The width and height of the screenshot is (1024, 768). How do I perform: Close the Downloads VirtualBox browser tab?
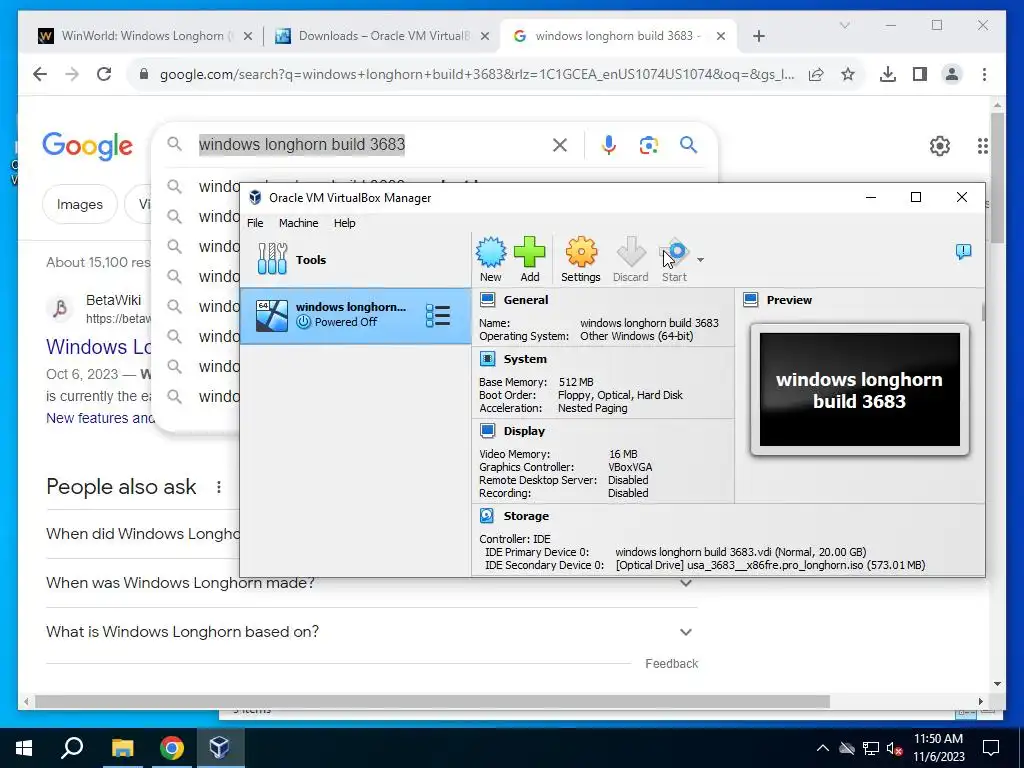click(485, 37)
